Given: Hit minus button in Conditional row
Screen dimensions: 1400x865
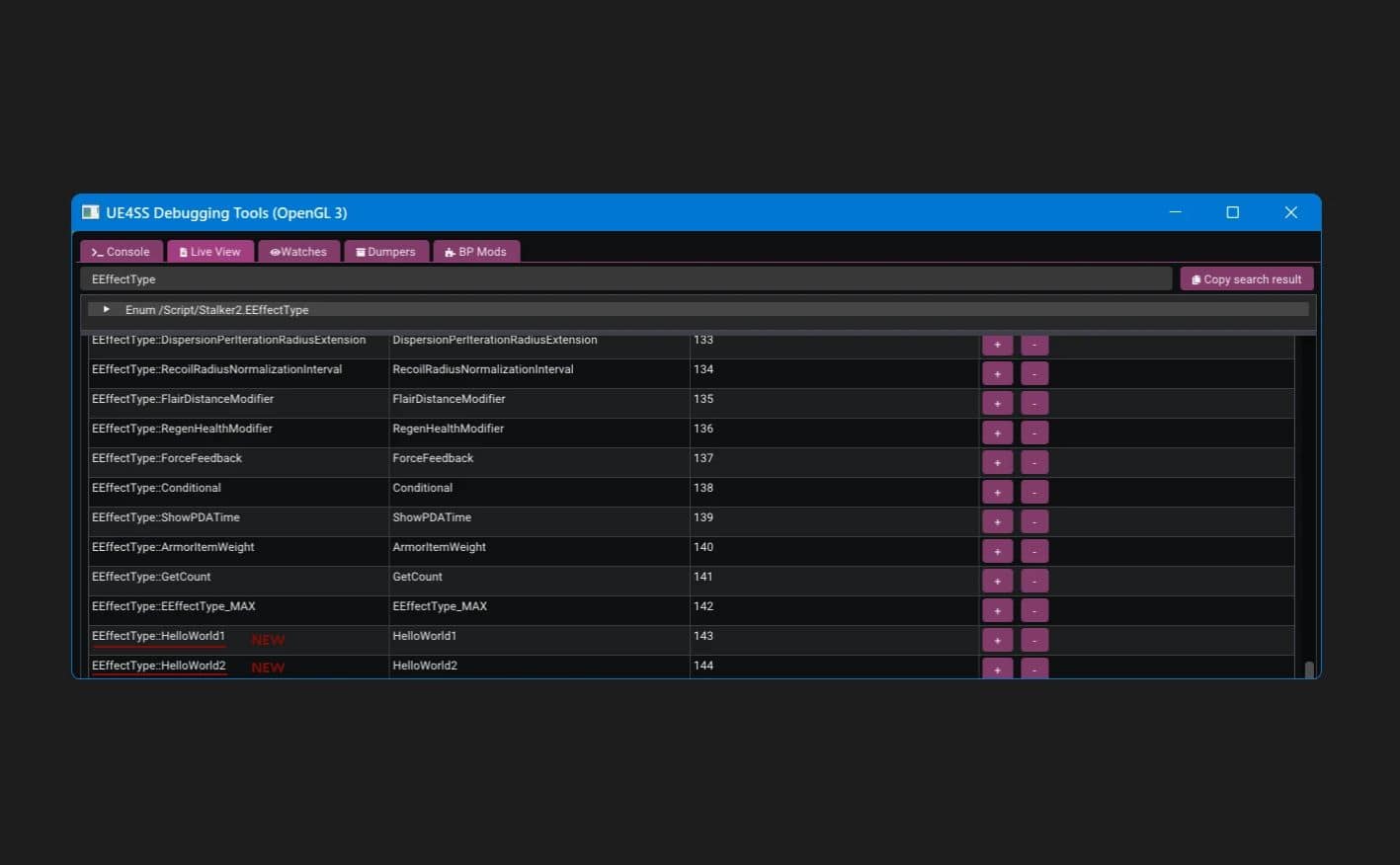Looking at the screenshot, I should 1033,492.
